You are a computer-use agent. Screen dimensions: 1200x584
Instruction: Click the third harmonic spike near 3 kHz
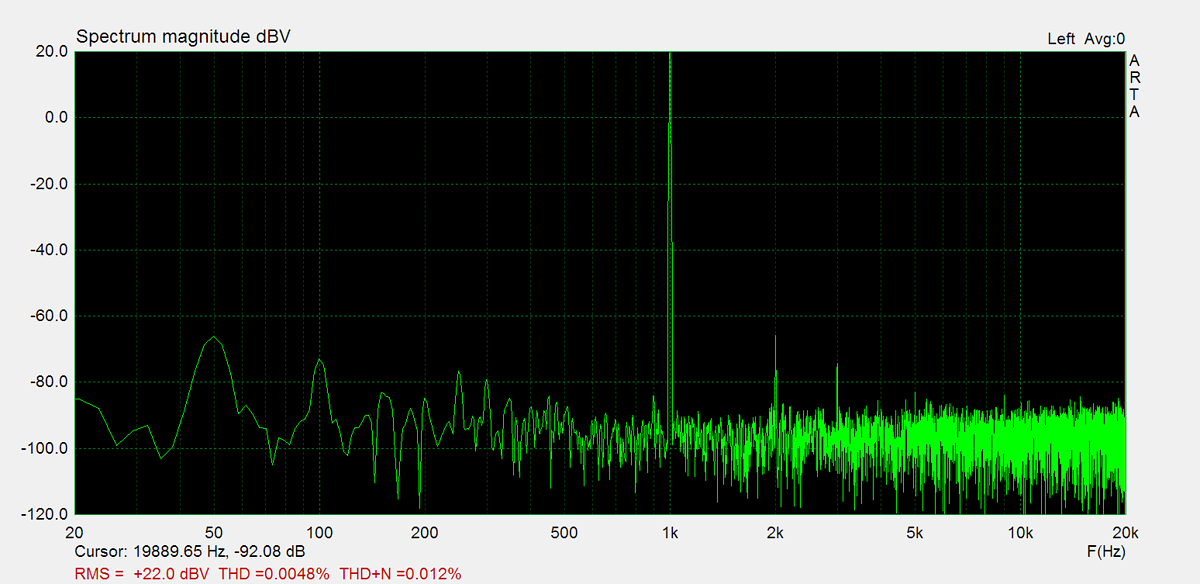837,368
